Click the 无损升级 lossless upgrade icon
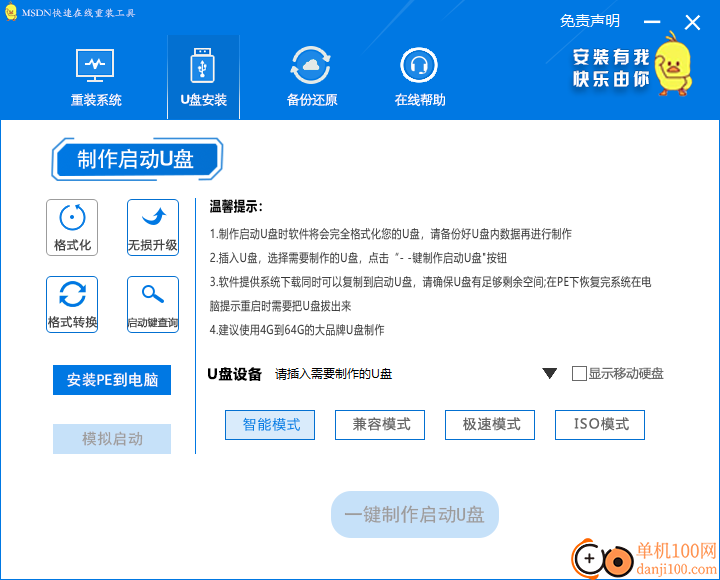The height and width of the screenshot is (580, 720). click(153, 227)
